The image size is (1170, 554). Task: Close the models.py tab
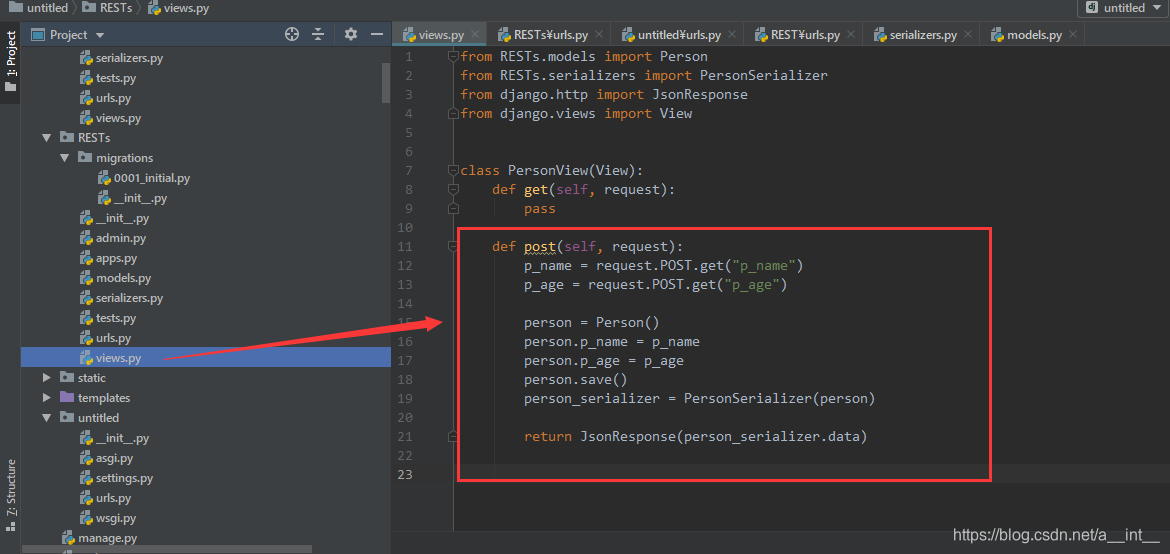[1073, 34]
